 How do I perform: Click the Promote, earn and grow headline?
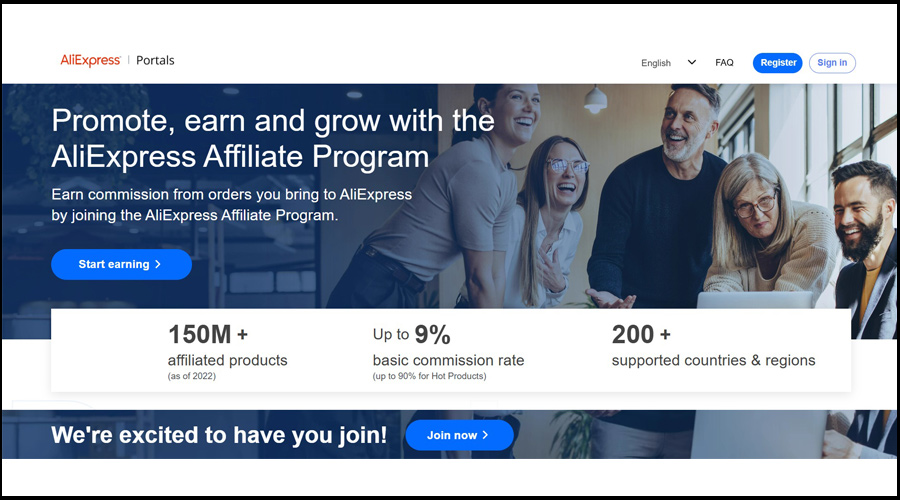click(273, 138)
